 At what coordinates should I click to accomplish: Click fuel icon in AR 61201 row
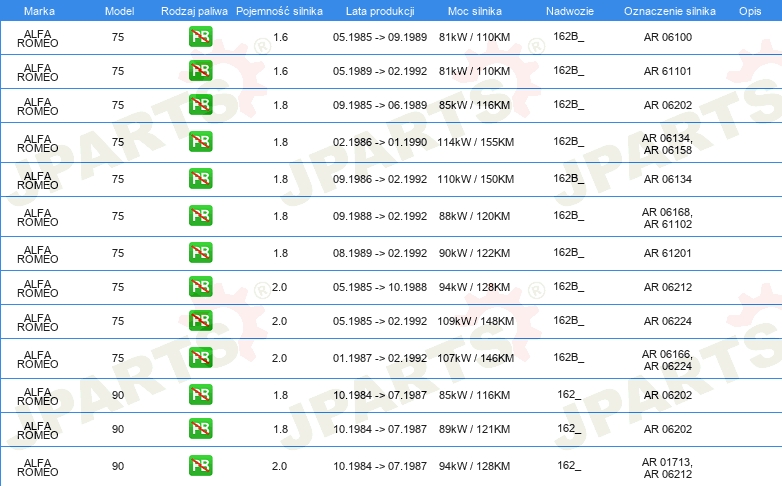[x=200, y=252]
